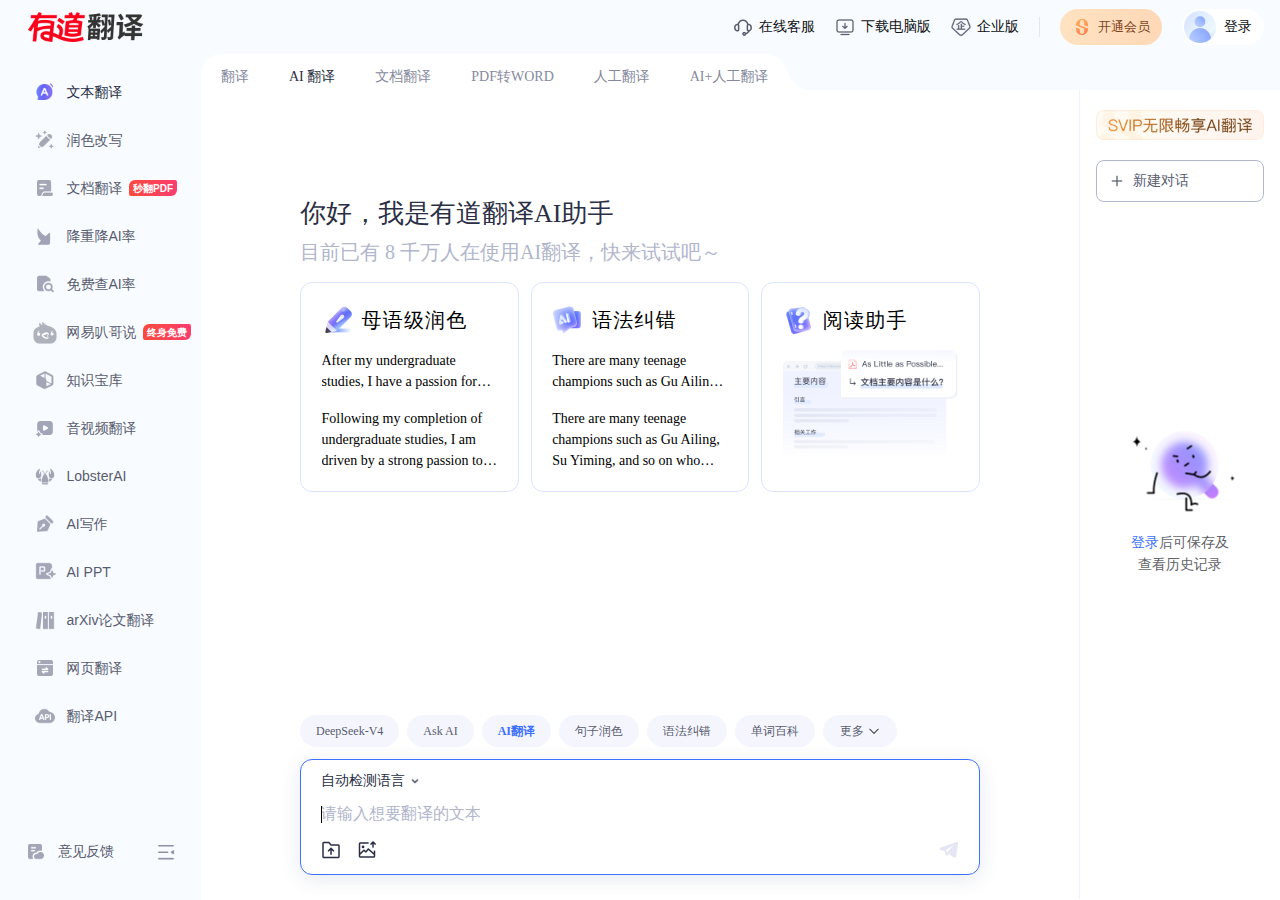Expand the 更多 options dropdown

click(860, 731)
